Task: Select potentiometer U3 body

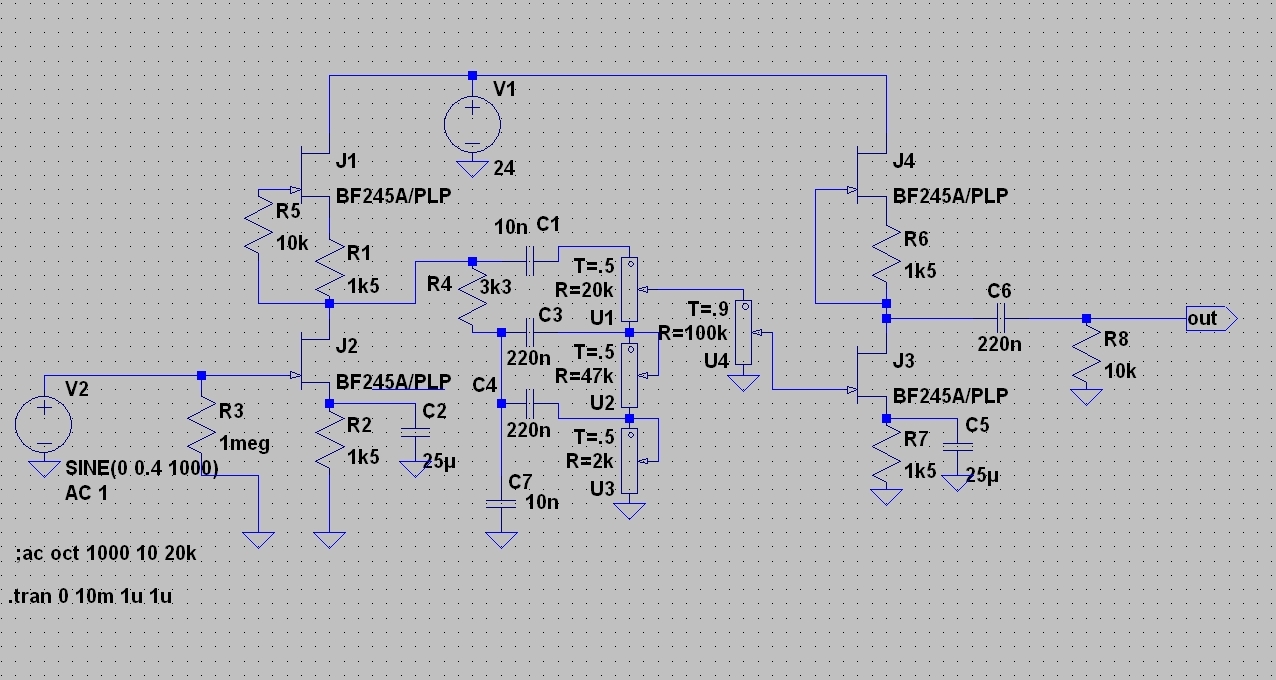Action: pos(629,460)
